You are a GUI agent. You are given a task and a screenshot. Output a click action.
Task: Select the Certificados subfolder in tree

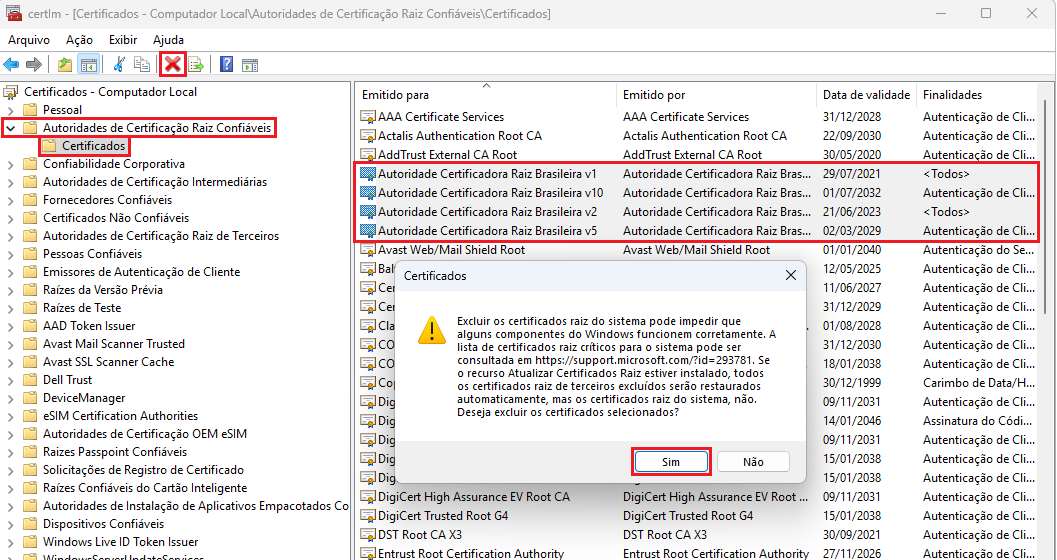tap(94, 146)
